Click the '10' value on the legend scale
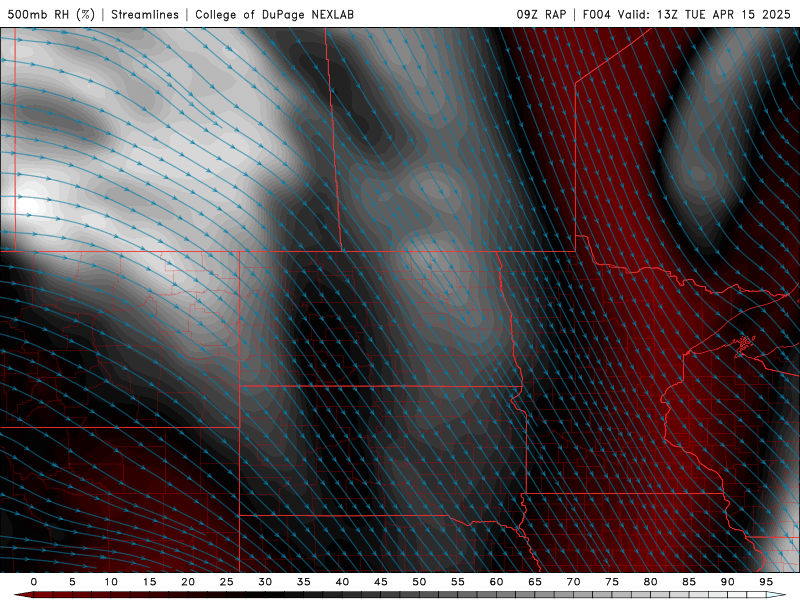Viewport: 800px width, 600px height. click(x=111, y=582)
